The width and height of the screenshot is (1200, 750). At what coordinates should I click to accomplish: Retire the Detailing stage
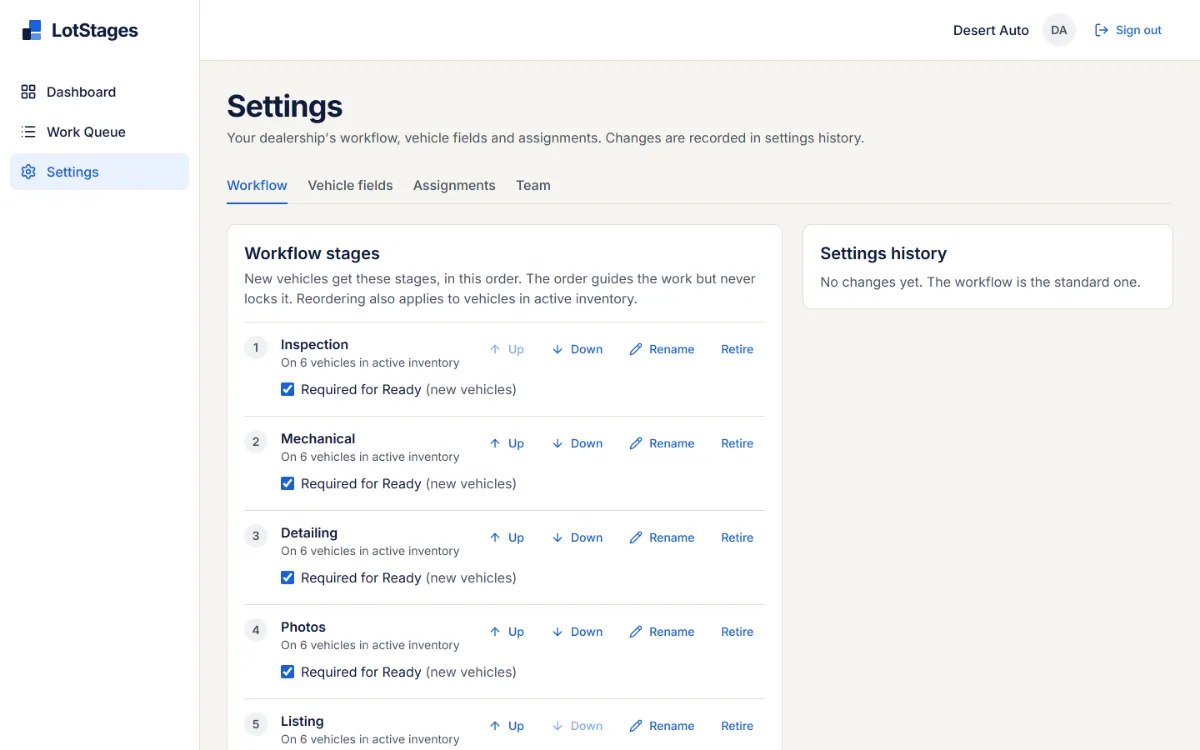[737, 537]
